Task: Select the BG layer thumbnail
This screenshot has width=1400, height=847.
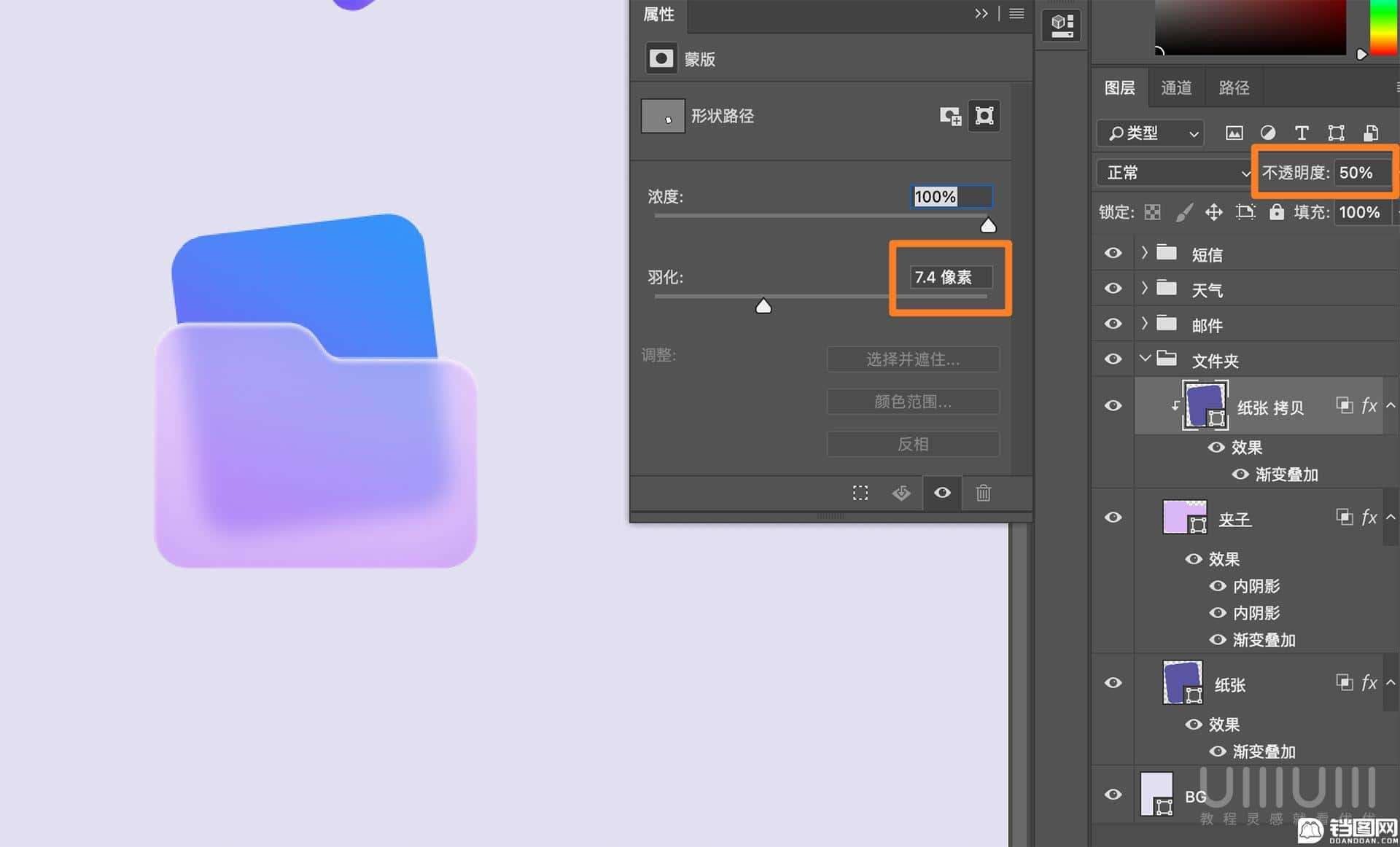Action: pos(1156,794)
